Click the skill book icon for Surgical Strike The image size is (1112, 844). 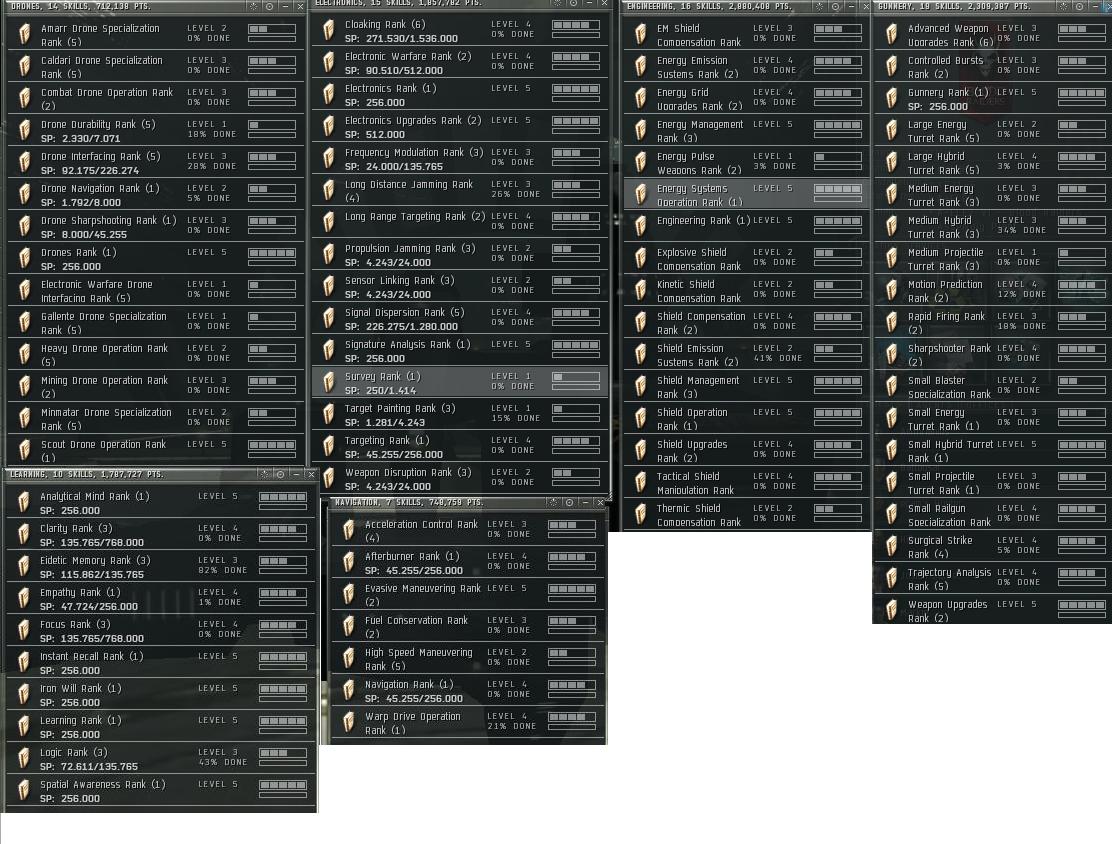[891, 545]
